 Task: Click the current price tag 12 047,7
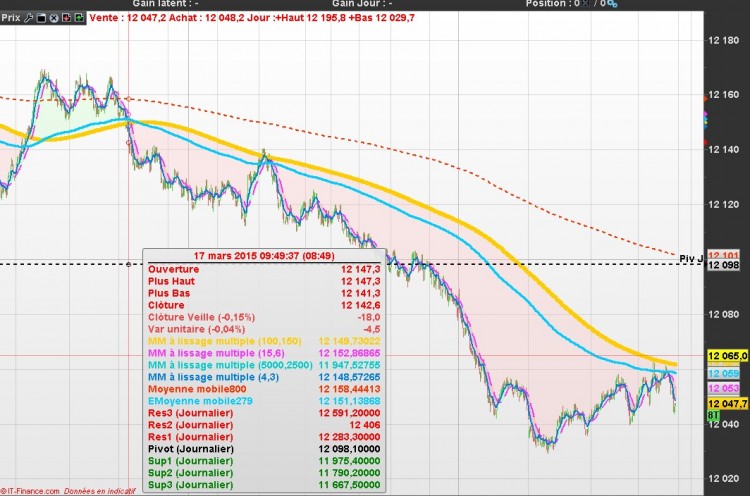tap(728, 404)
